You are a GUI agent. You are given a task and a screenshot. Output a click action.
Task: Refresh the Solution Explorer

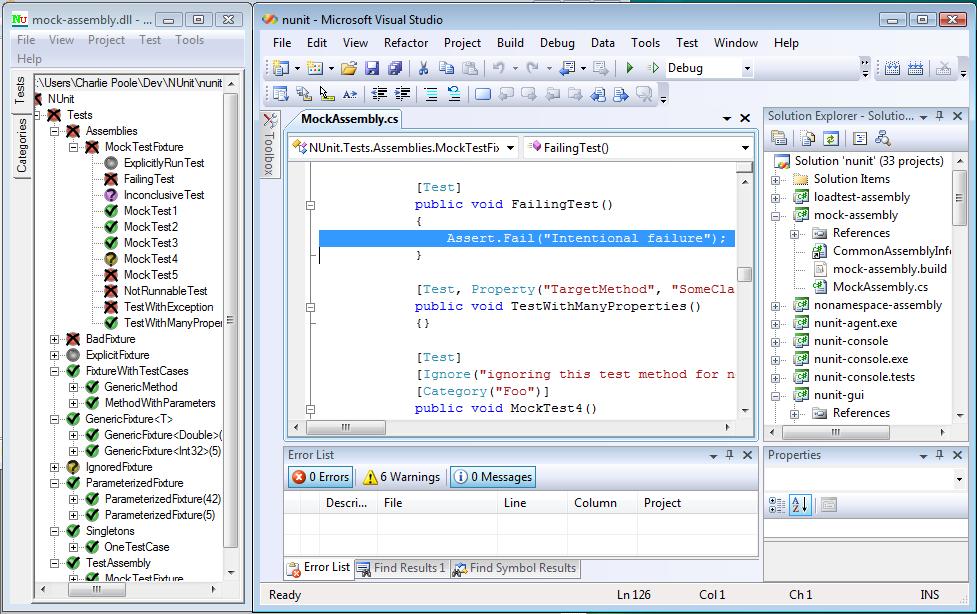(831, 138)
